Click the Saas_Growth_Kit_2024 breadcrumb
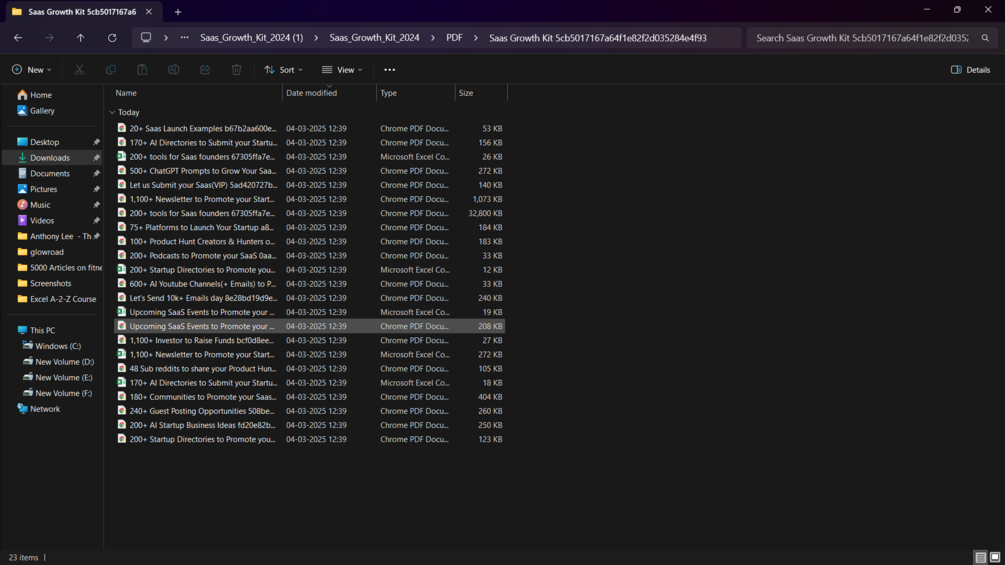The height and width of the screenshot is (565, 1005). pyautogui.click(x=374, y=38)
